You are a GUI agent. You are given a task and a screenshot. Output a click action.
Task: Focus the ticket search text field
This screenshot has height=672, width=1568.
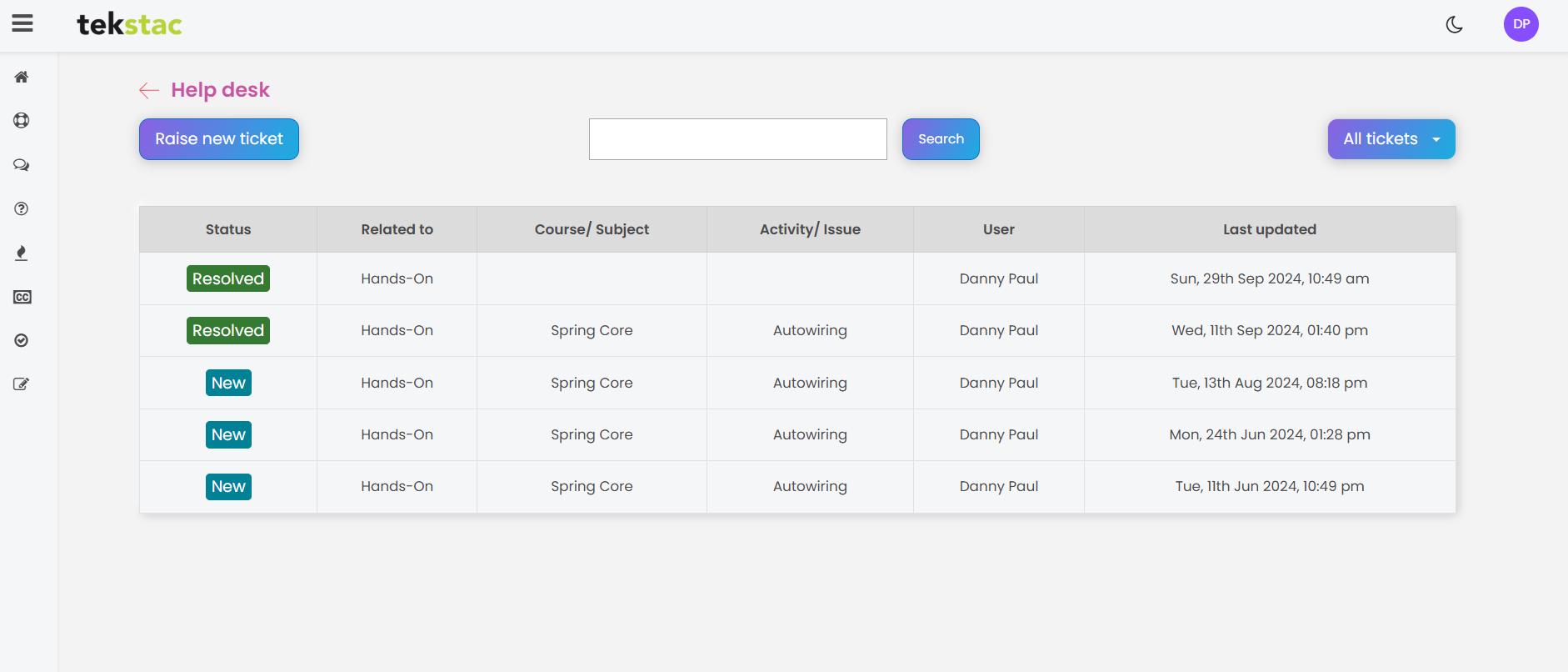(737, 139)
